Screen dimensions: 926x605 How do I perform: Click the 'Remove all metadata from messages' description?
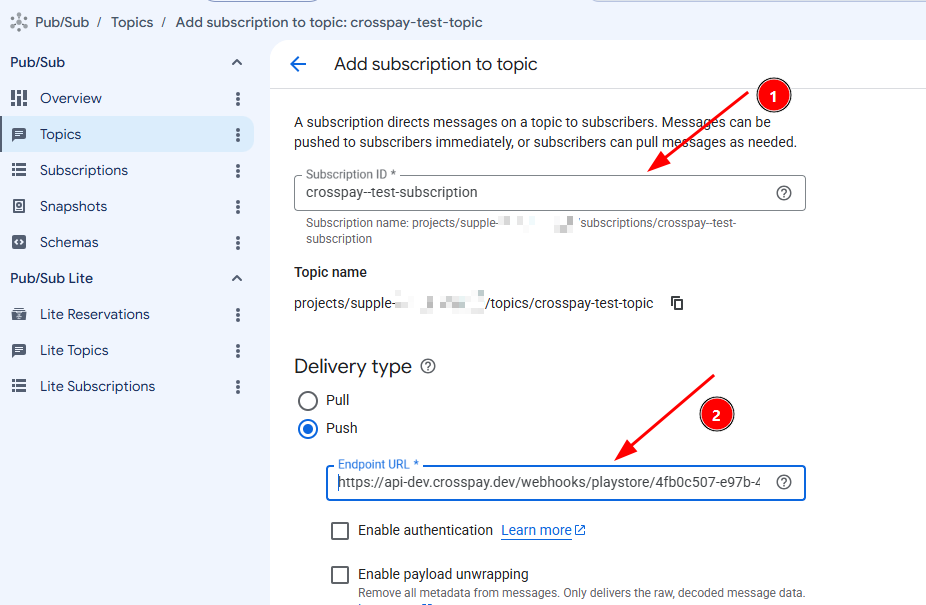[581, 593]
